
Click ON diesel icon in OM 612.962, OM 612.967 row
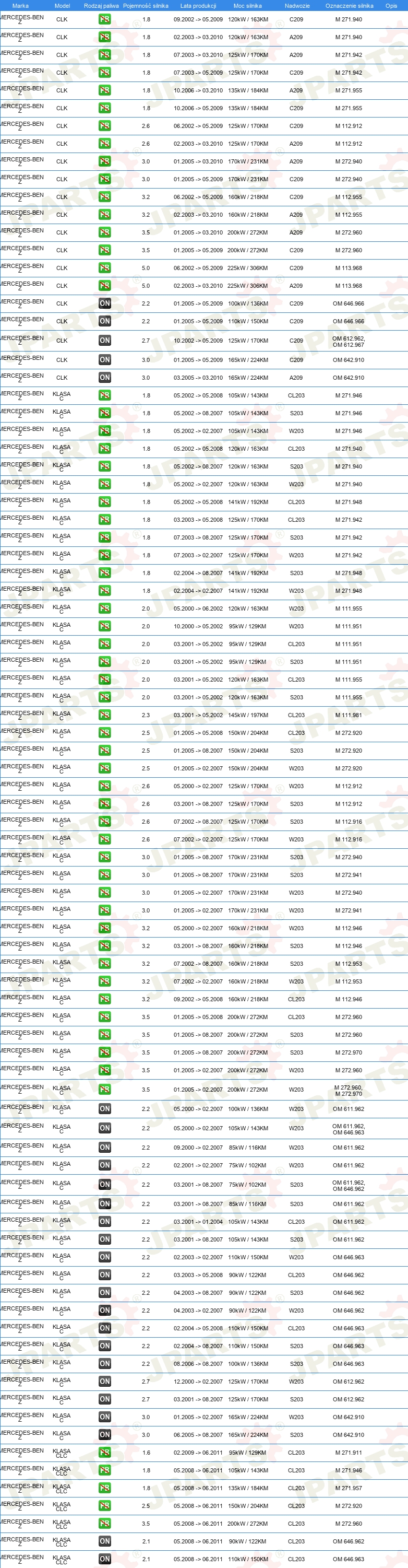104,341
